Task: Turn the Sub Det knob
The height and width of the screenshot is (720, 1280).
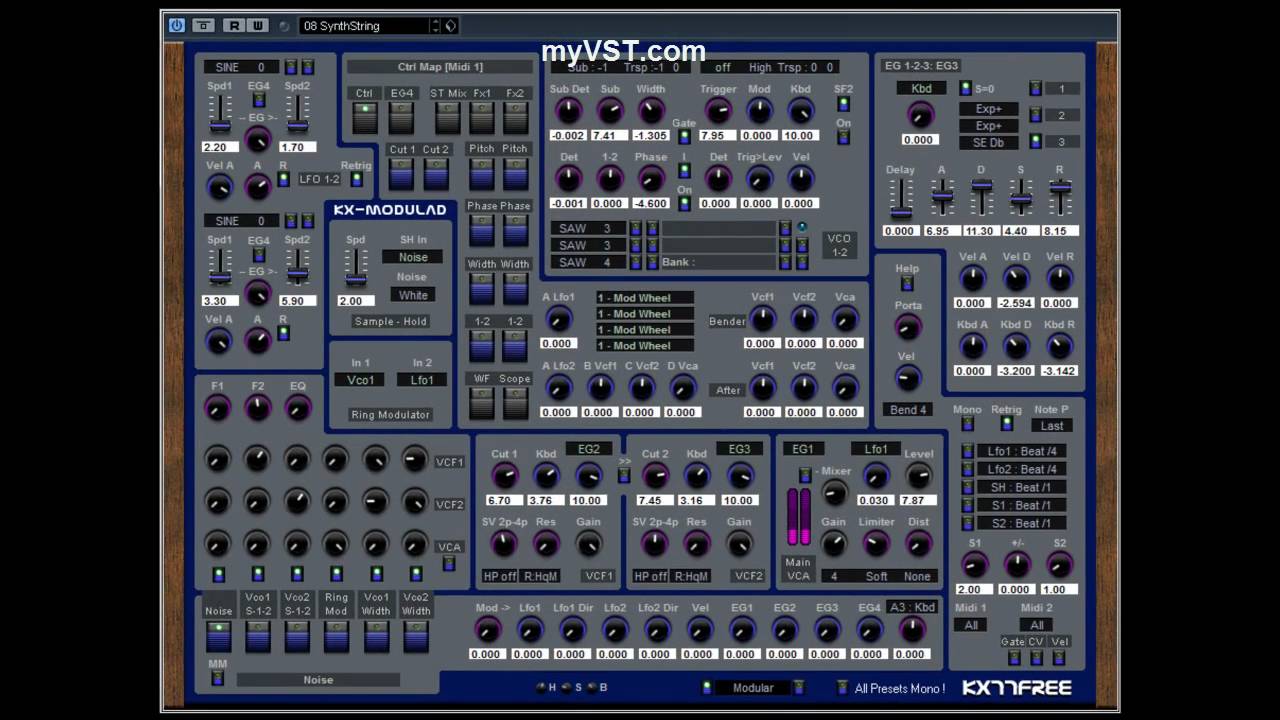Action: coord(568,111)
